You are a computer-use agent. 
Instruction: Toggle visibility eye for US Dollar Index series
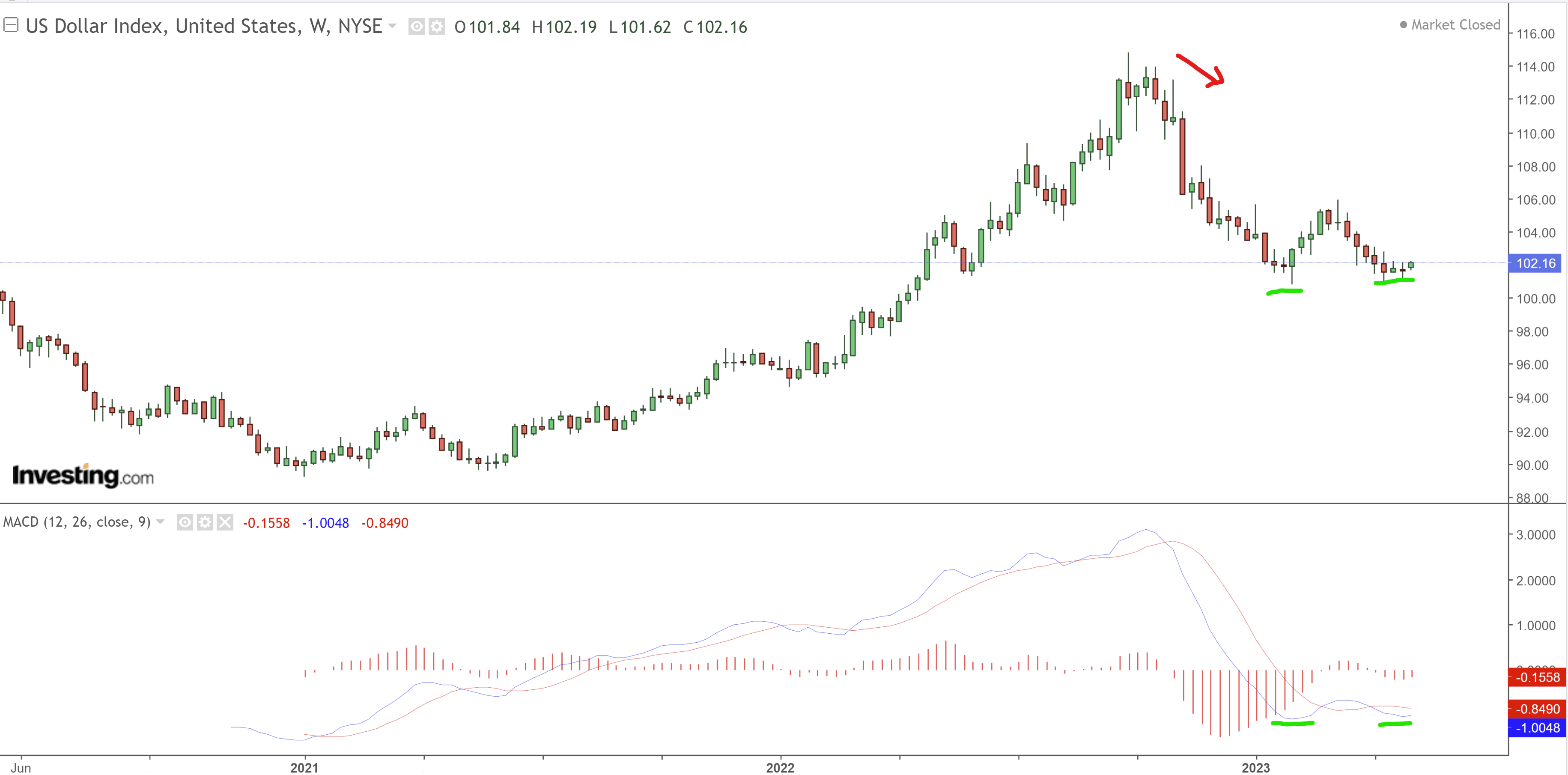tap(416, 27)
